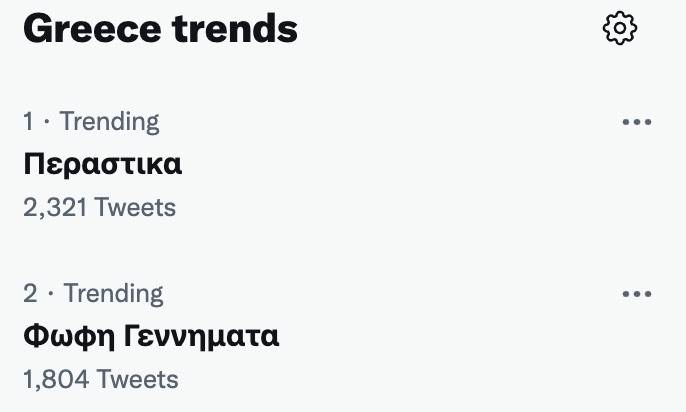Click the cog icon next to Greece trends

(x=620, y=29)
